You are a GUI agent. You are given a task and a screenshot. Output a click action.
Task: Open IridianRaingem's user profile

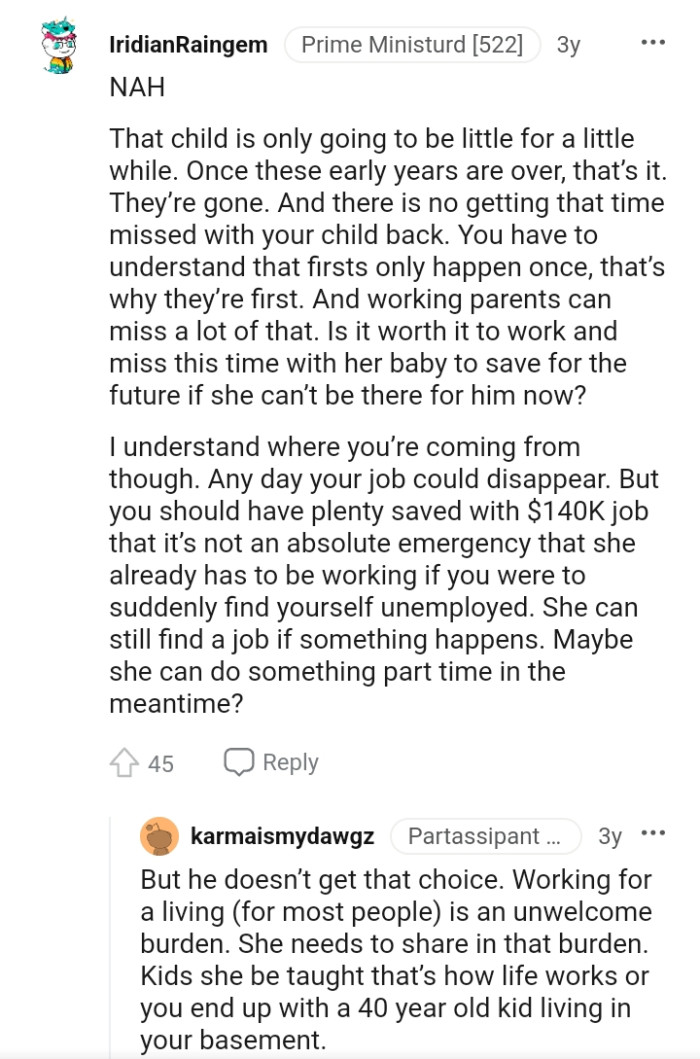coord(190,44)
